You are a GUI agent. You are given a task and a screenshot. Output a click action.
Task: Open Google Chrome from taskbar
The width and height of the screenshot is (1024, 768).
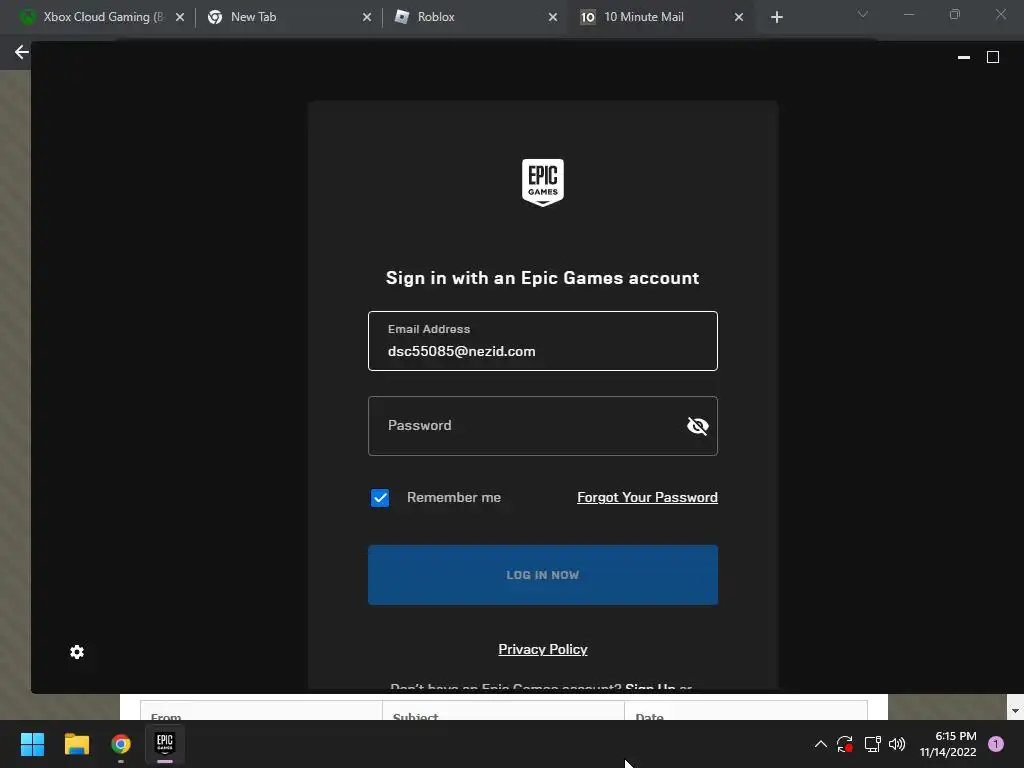coord(121,744)
